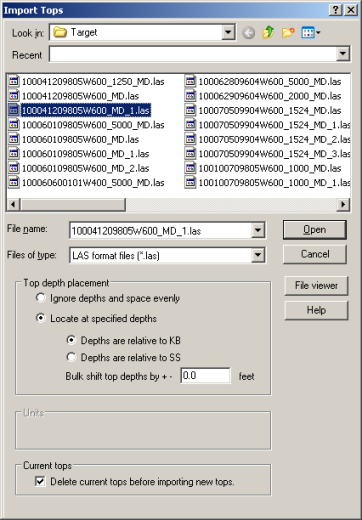
Task: Click icon of 100070509904W600_1524_MD.las
Action: (190, 110)
